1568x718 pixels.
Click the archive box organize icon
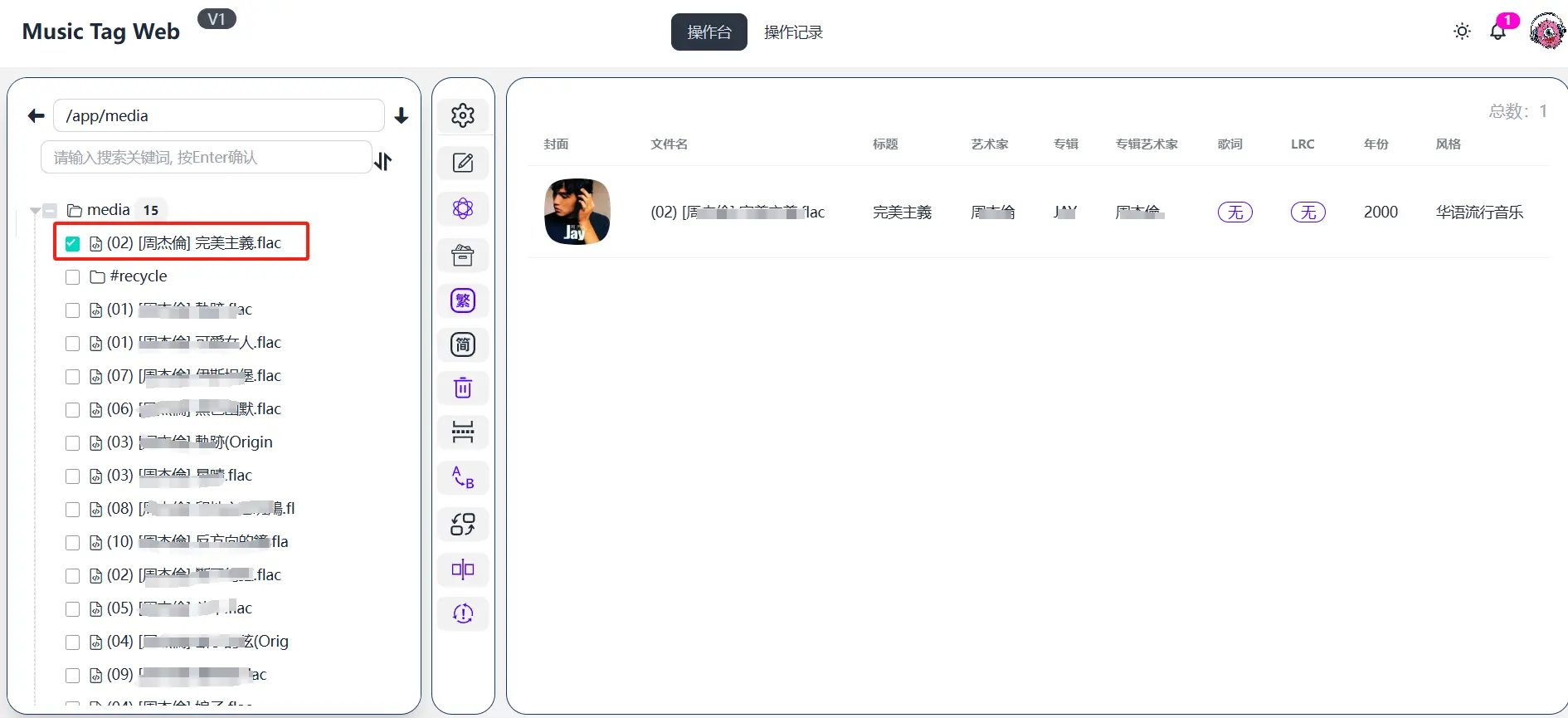pos(463,256)
